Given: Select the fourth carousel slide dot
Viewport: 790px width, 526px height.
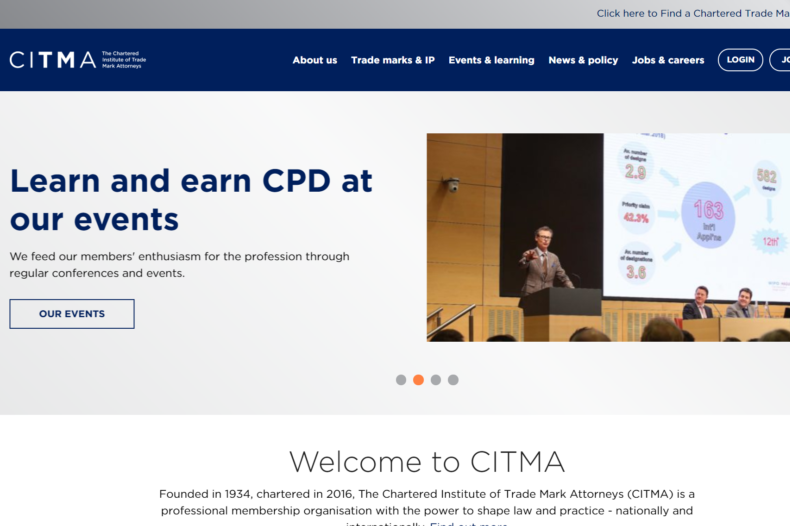Looking at the screenshot, I should [x=453, y=380].
